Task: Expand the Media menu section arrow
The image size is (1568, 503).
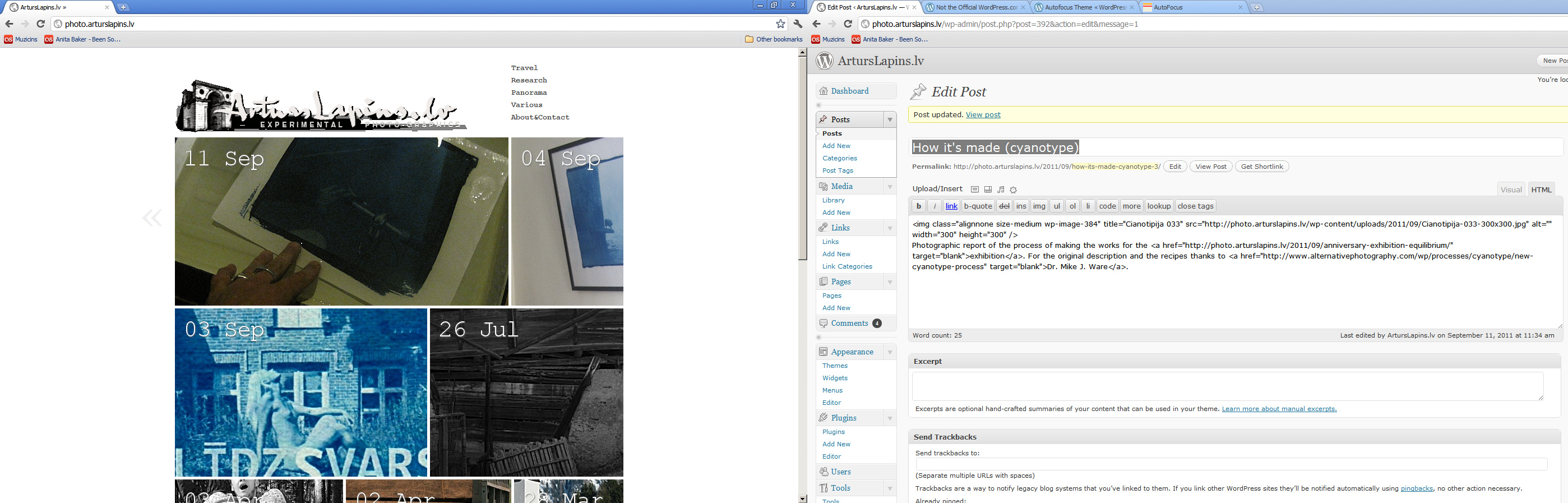Action: coord(889,186)
